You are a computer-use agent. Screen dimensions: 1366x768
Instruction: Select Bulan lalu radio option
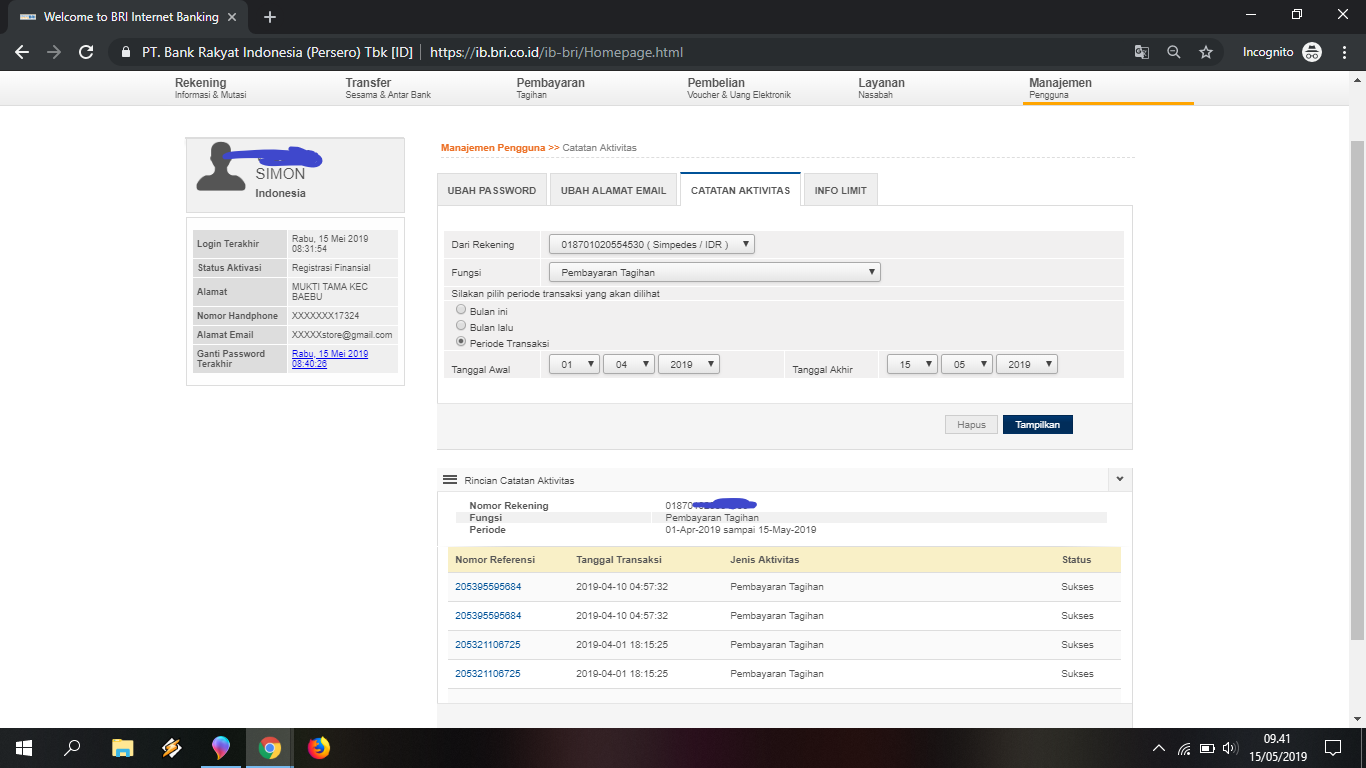461,326
